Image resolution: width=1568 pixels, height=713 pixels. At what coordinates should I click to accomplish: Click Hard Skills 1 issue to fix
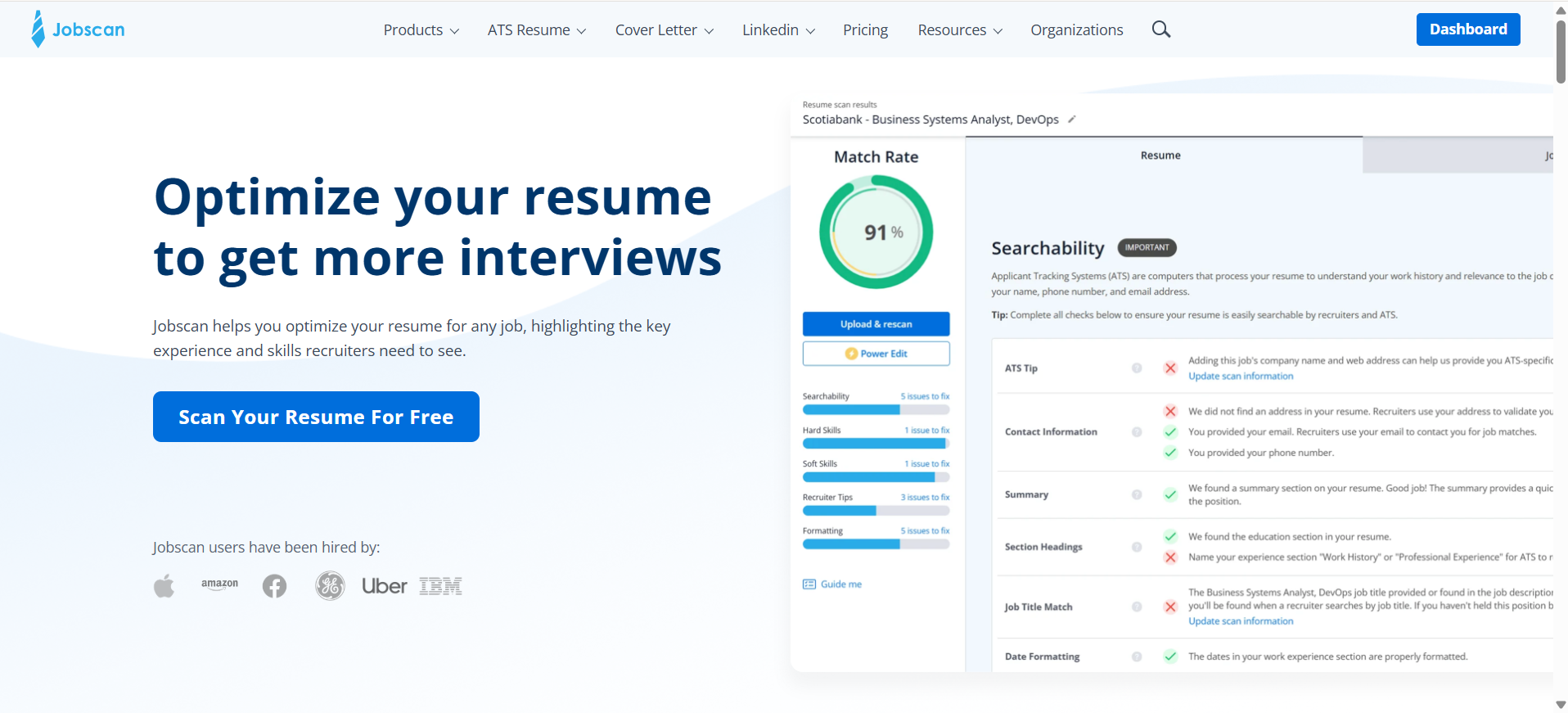926,430
